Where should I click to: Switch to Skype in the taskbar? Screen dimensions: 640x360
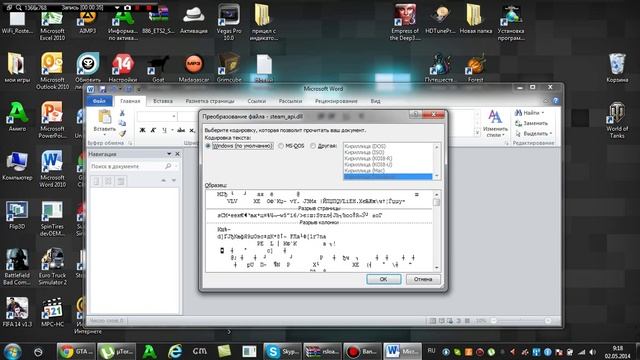point(282,351)
